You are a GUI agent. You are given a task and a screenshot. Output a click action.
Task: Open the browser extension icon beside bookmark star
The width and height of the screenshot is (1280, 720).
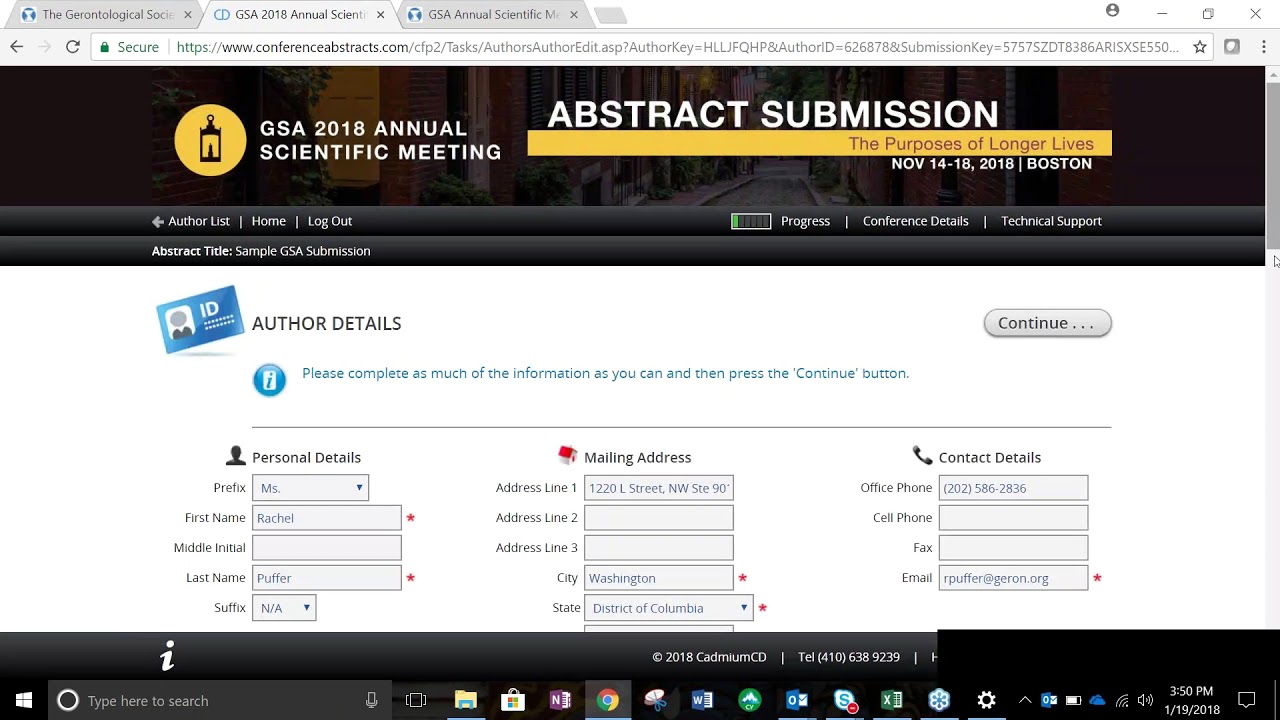pyautogui.click(x=1232, y=47)
